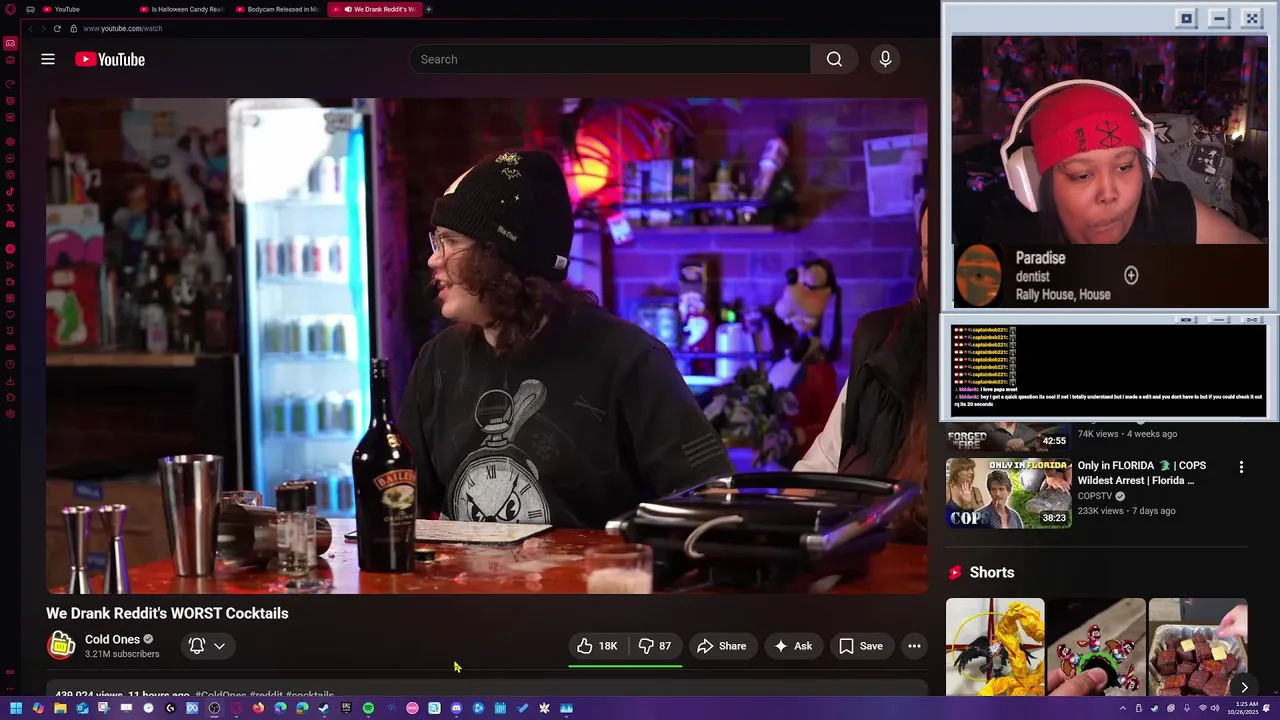Select the We Drank Reddit's tab

tap(375, 9)
